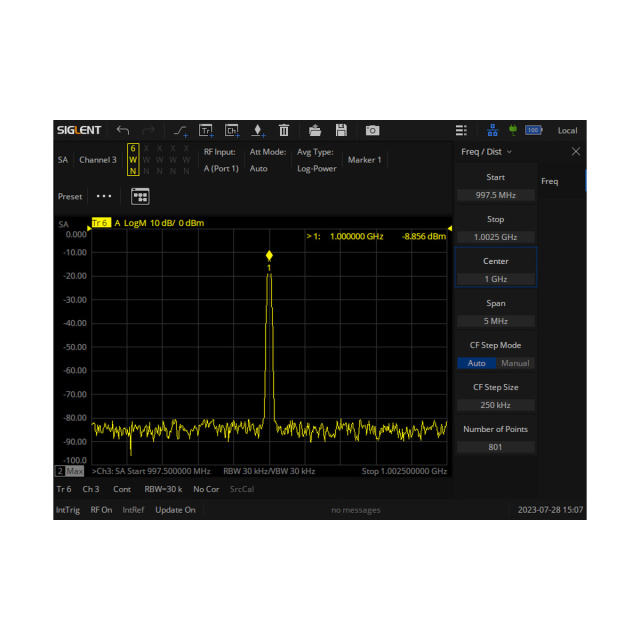Click the LAN network status icon
This screenshot has height=640, width=640.
[x=493, y=131]
